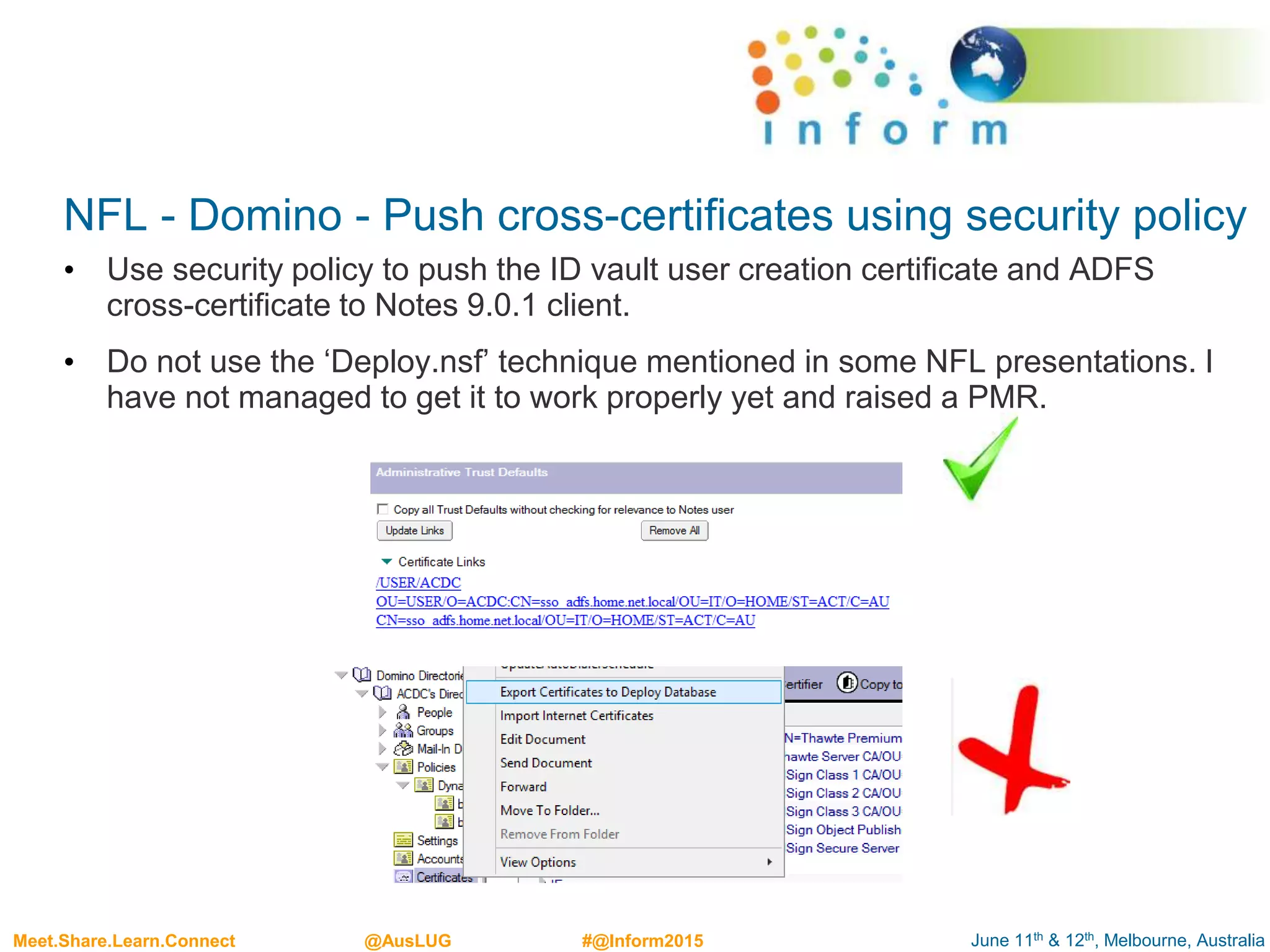The height and width of the screenshot is (952, 1270).
Task: Collapse the Certificate Links section
Action: point(386,562)
